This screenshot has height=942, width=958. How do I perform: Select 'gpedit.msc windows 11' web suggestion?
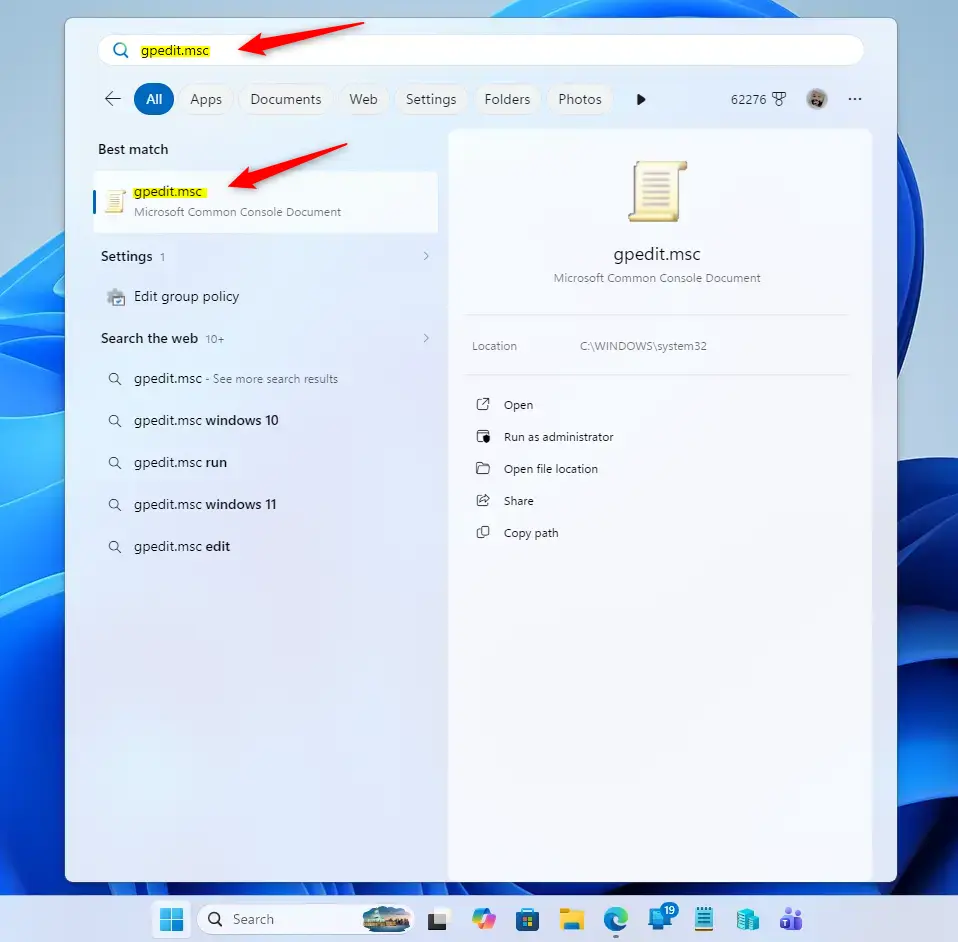click(265, 505)
